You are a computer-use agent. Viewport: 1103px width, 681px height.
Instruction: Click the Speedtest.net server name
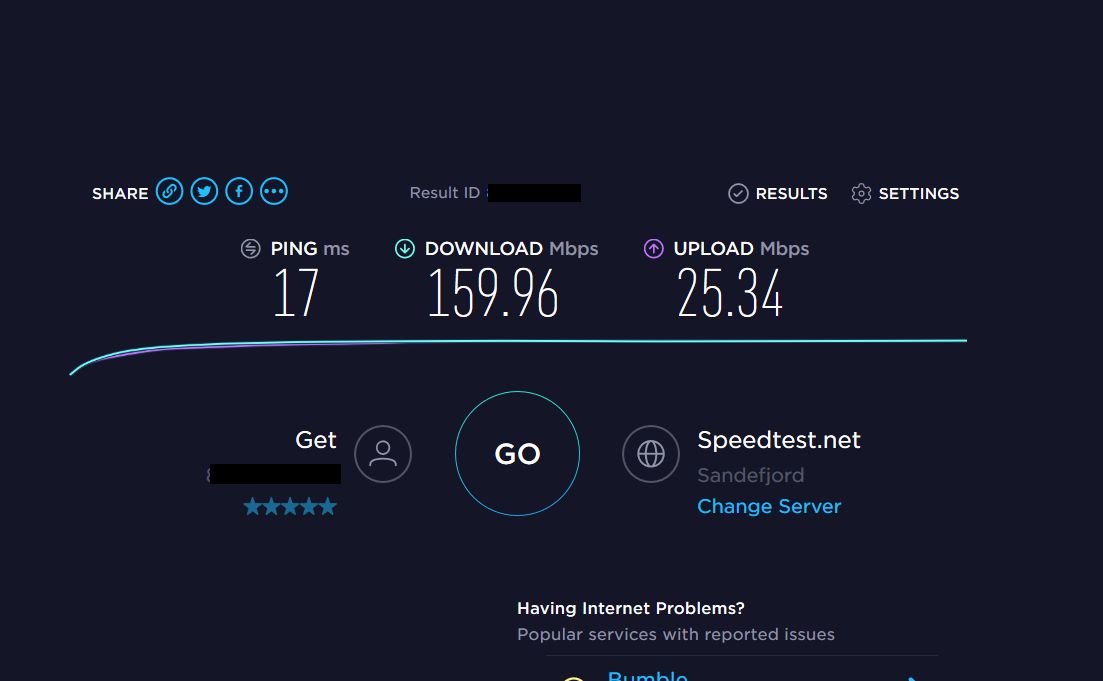point(779,440)
